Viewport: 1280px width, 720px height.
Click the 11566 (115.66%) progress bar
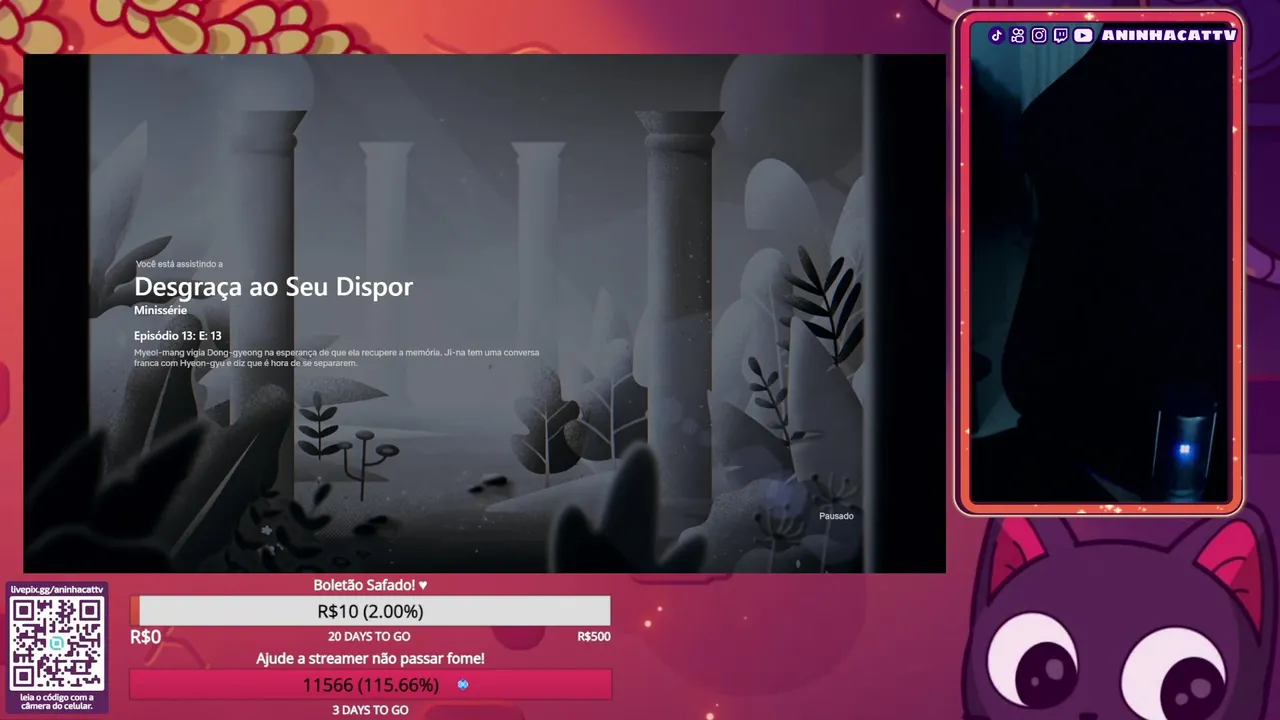click(370, 685)
